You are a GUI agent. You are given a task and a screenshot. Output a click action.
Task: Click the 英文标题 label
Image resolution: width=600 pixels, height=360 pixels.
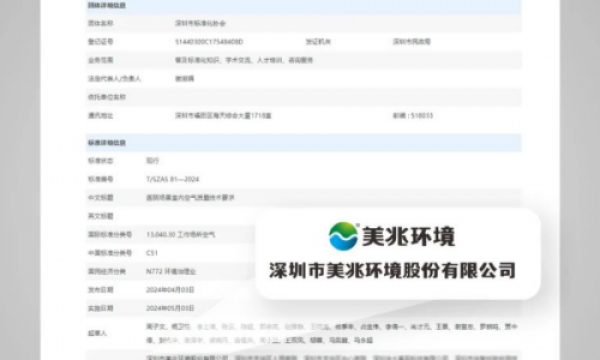point(101,216)
